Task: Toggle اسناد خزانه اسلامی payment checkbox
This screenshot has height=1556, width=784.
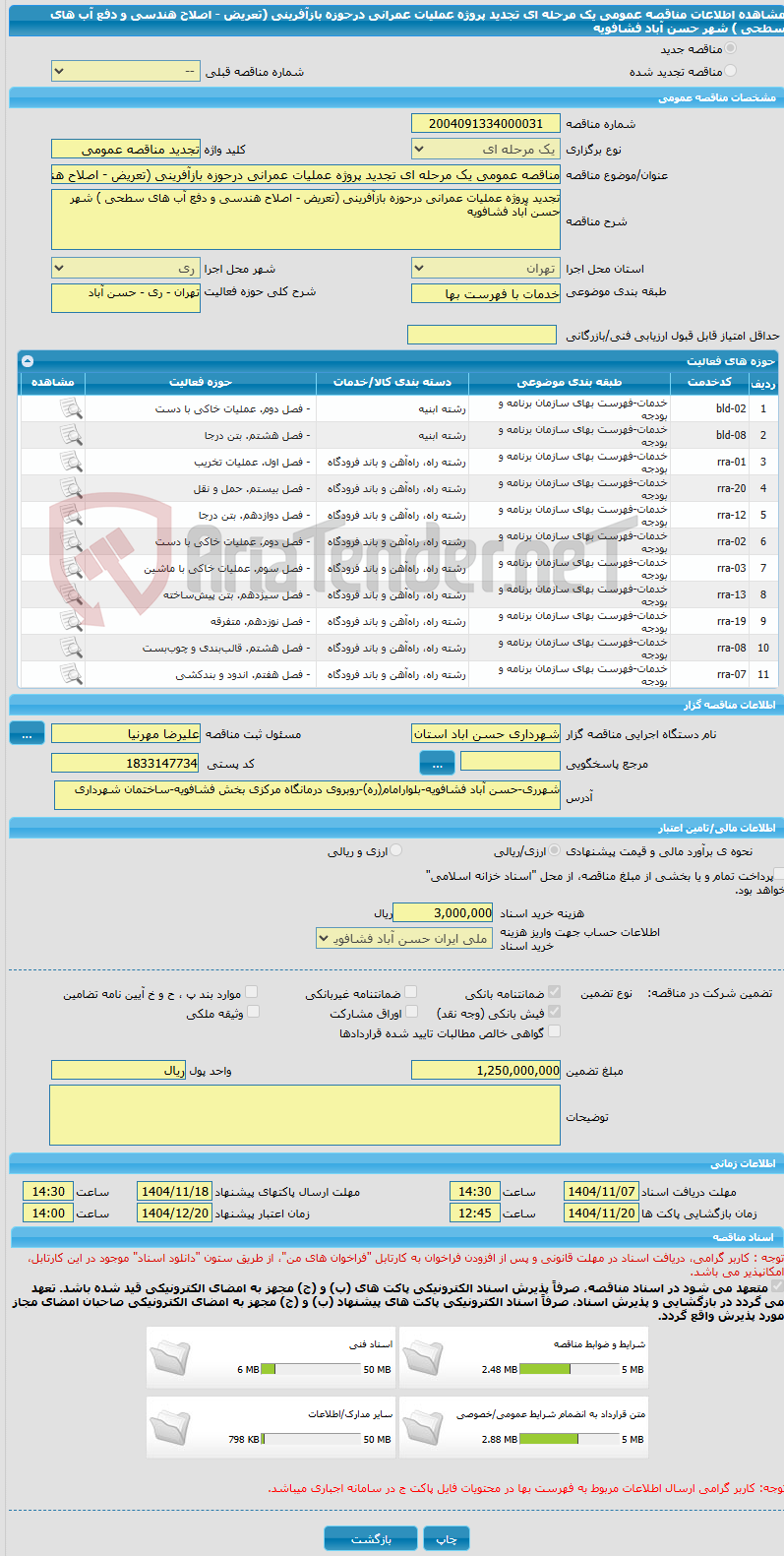Action: point(779,875)
